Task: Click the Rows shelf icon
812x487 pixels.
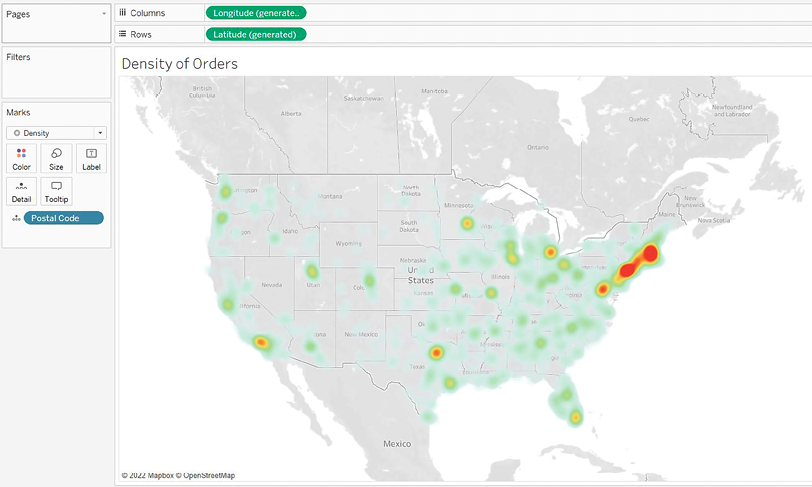Action: [x=122, y=34]
